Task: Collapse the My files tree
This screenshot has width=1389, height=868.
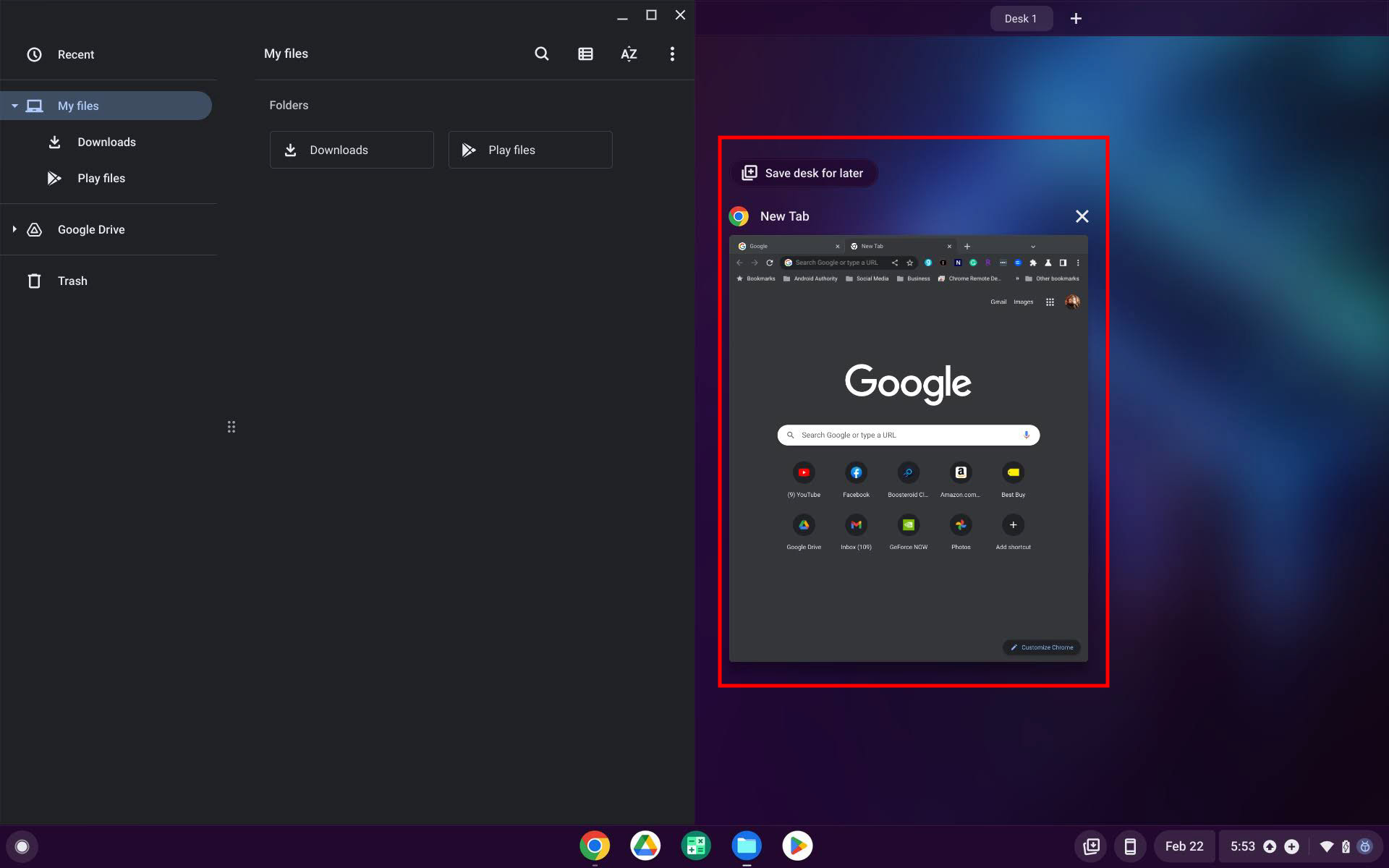Action: point(14,106)
